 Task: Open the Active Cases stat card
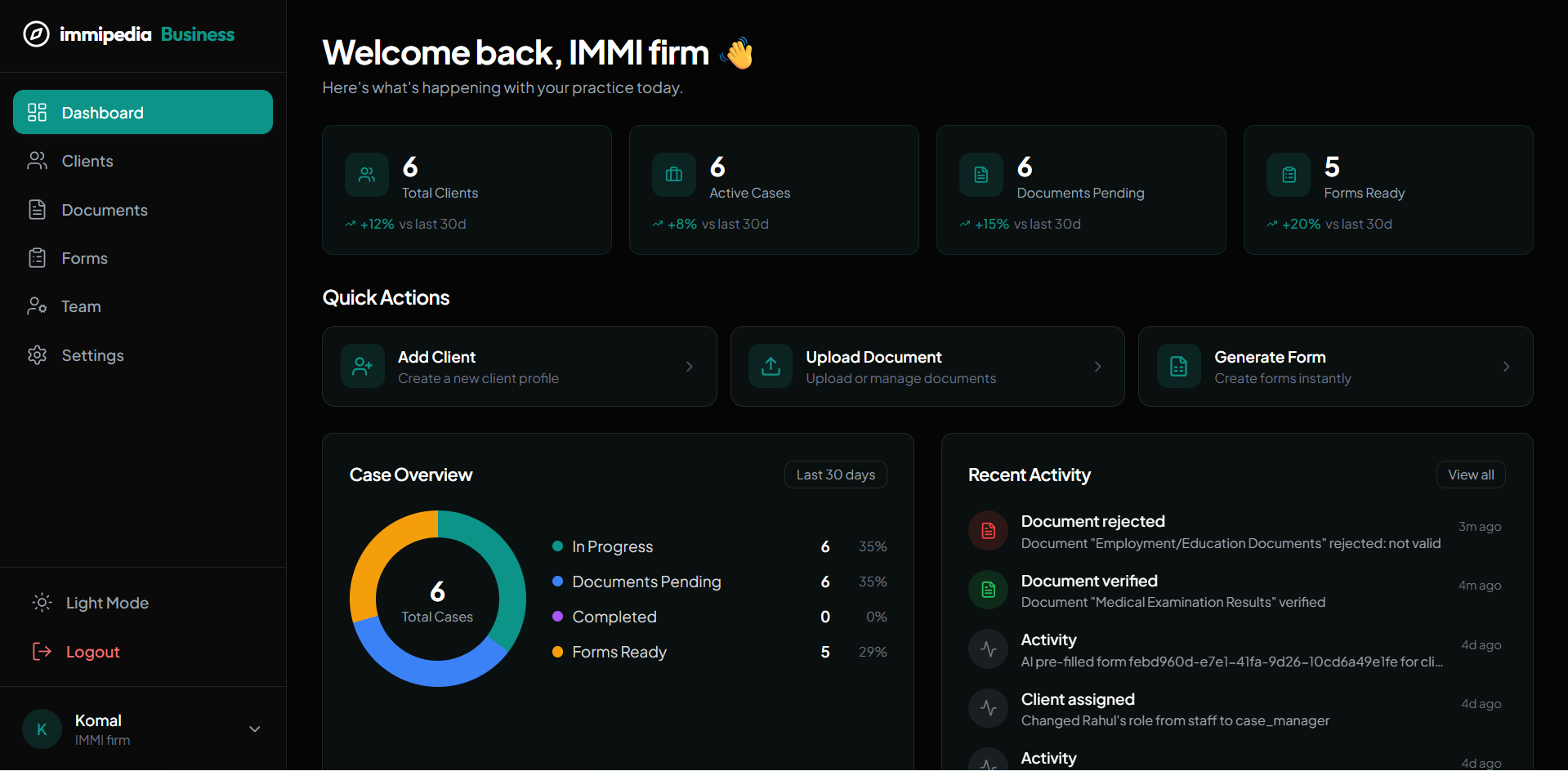point(774,189)
